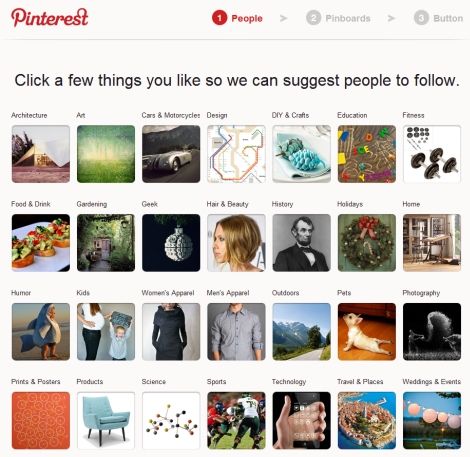Click the Food & Drink bruschetta image

[x=41, y=243]
